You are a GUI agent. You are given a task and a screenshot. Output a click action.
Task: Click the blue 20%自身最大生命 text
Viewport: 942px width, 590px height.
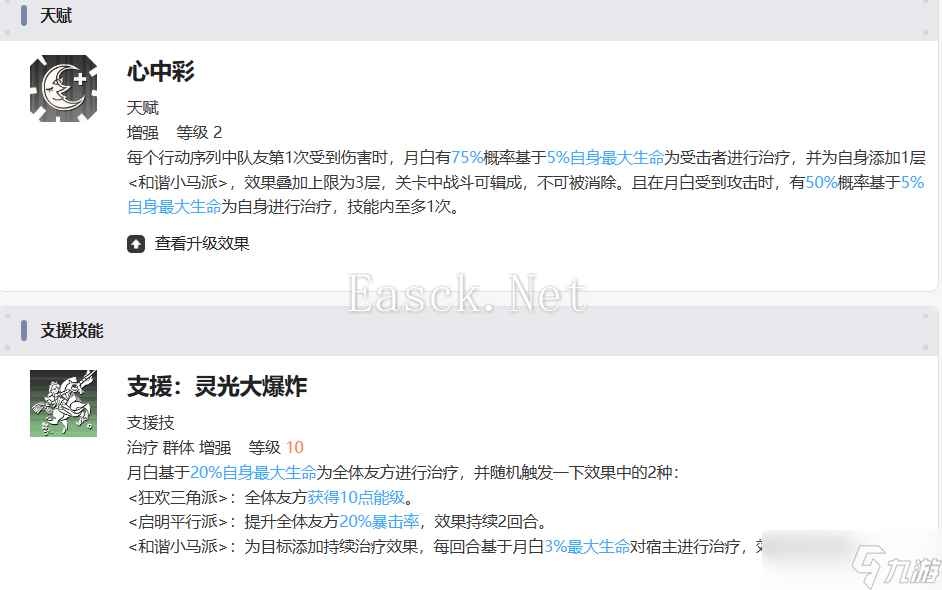tap(253, 473)
